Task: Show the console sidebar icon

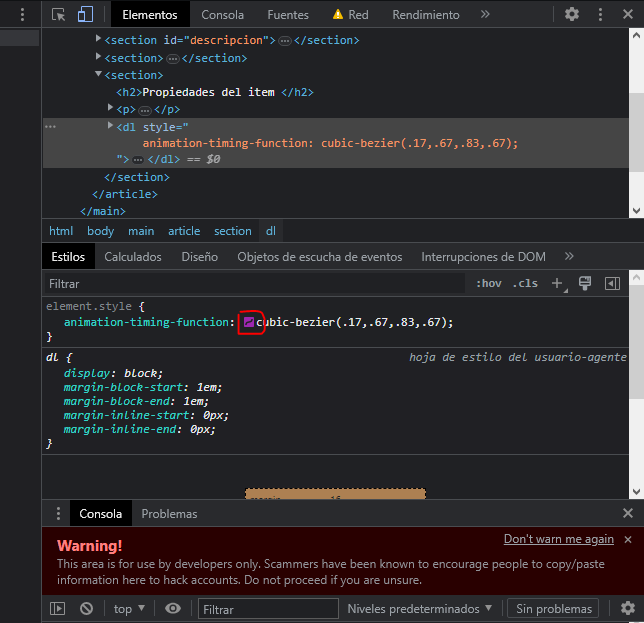Action: click(x=58, y=608)
